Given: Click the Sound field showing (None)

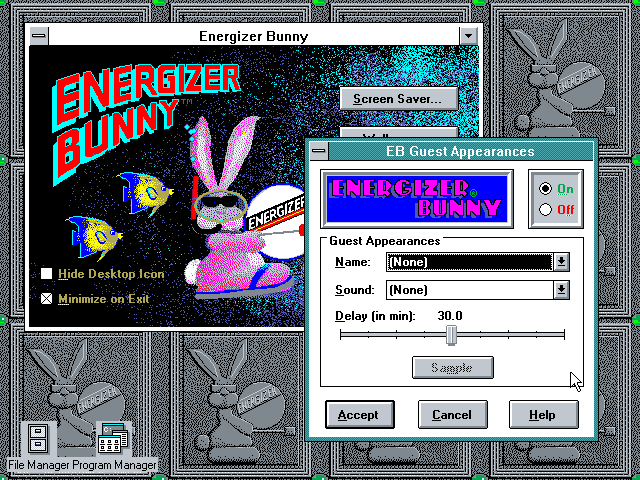Looking at the screenshot, I should (470, 290).
